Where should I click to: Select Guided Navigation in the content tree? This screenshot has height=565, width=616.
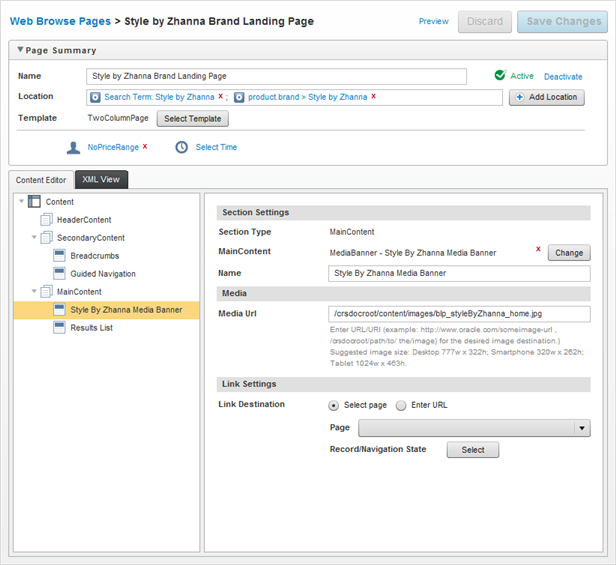coord(103,274)
